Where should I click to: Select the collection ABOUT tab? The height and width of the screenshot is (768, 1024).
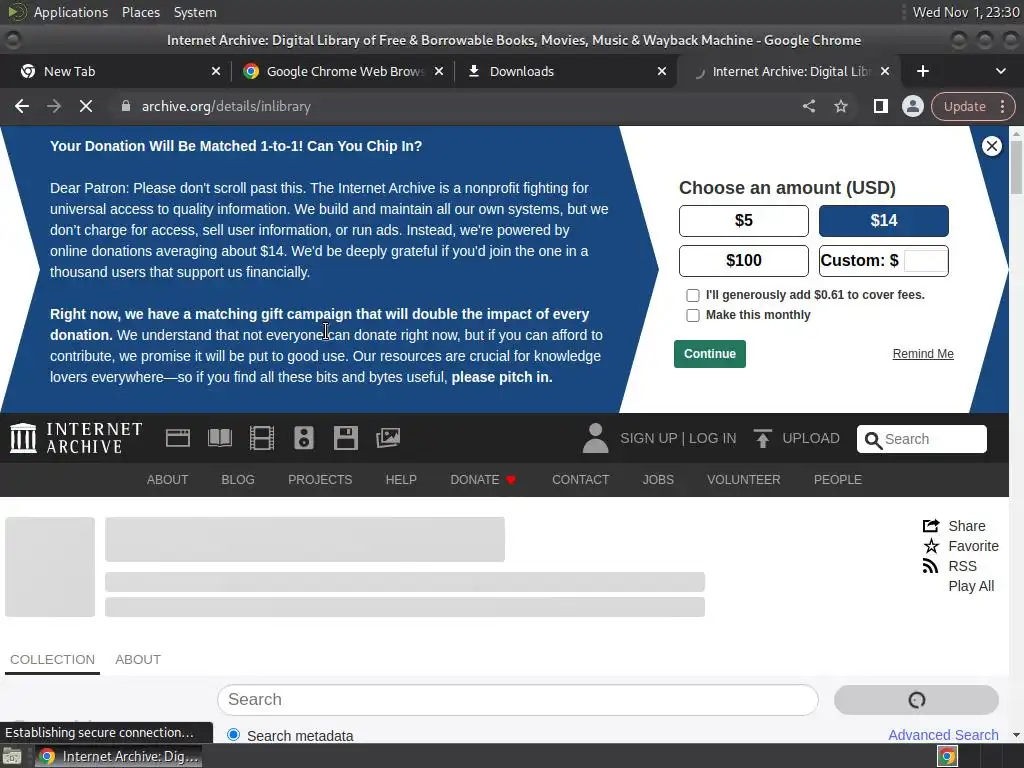138,660
